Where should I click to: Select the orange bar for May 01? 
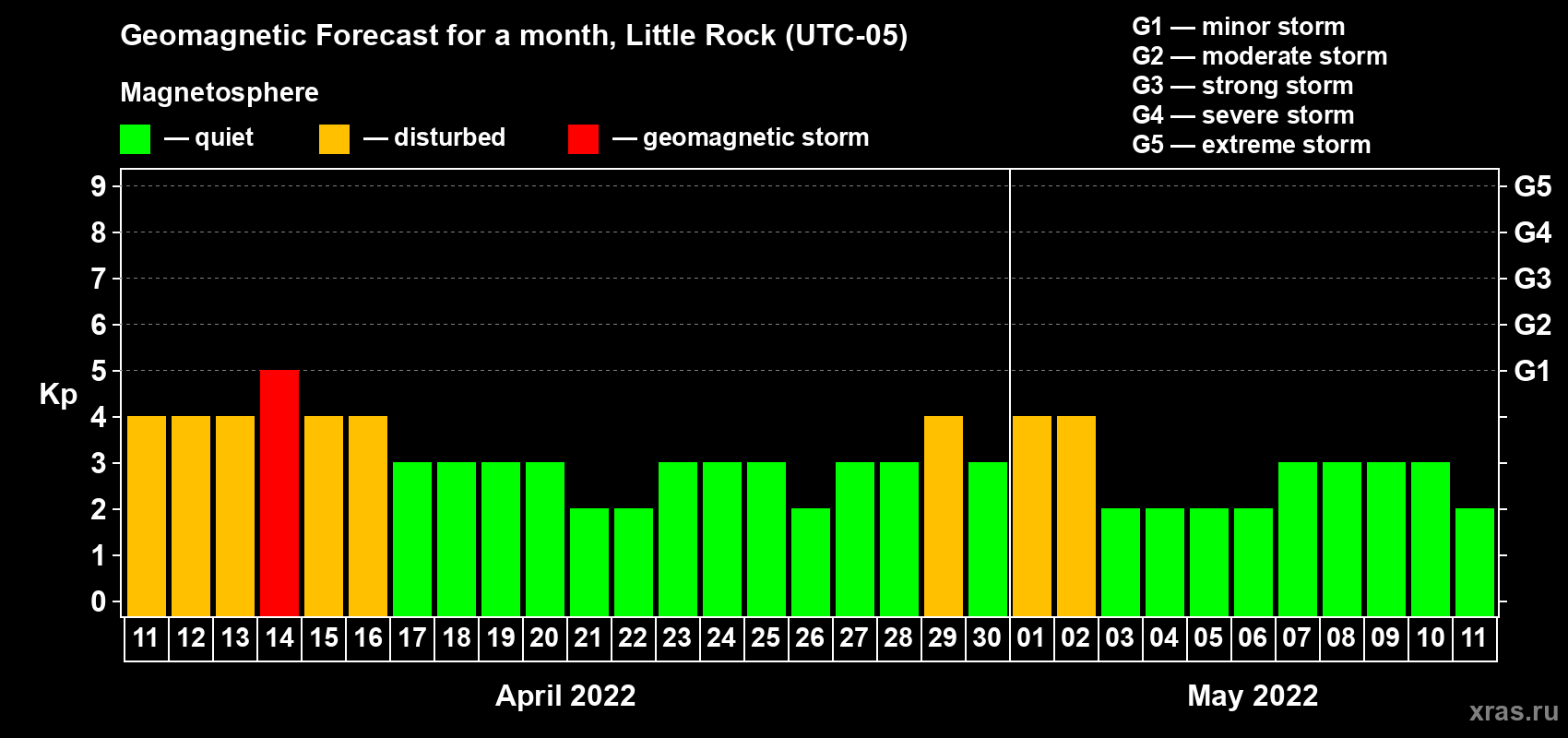1032,516
